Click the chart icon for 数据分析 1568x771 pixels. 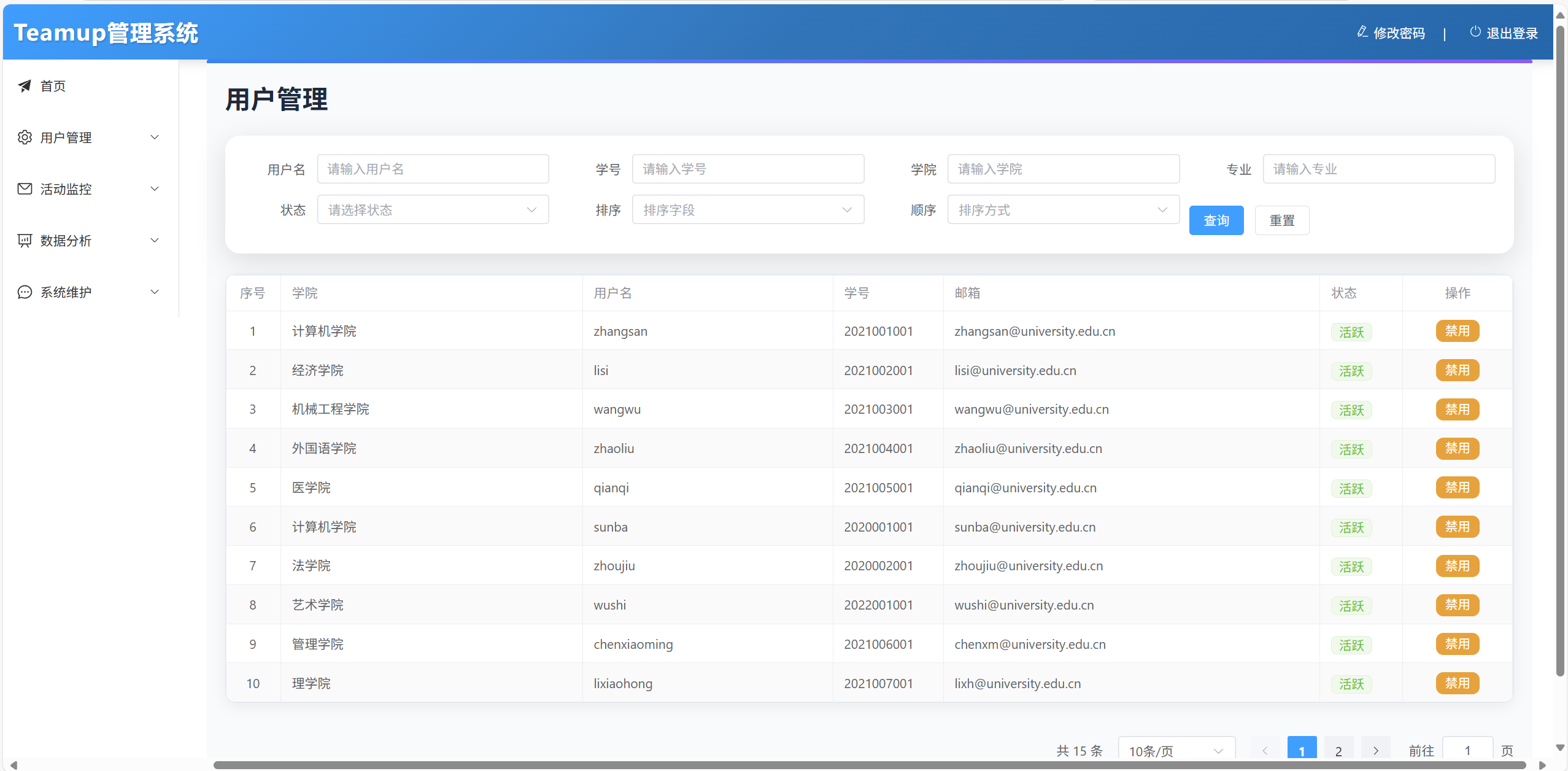click(x=25, y=241)
